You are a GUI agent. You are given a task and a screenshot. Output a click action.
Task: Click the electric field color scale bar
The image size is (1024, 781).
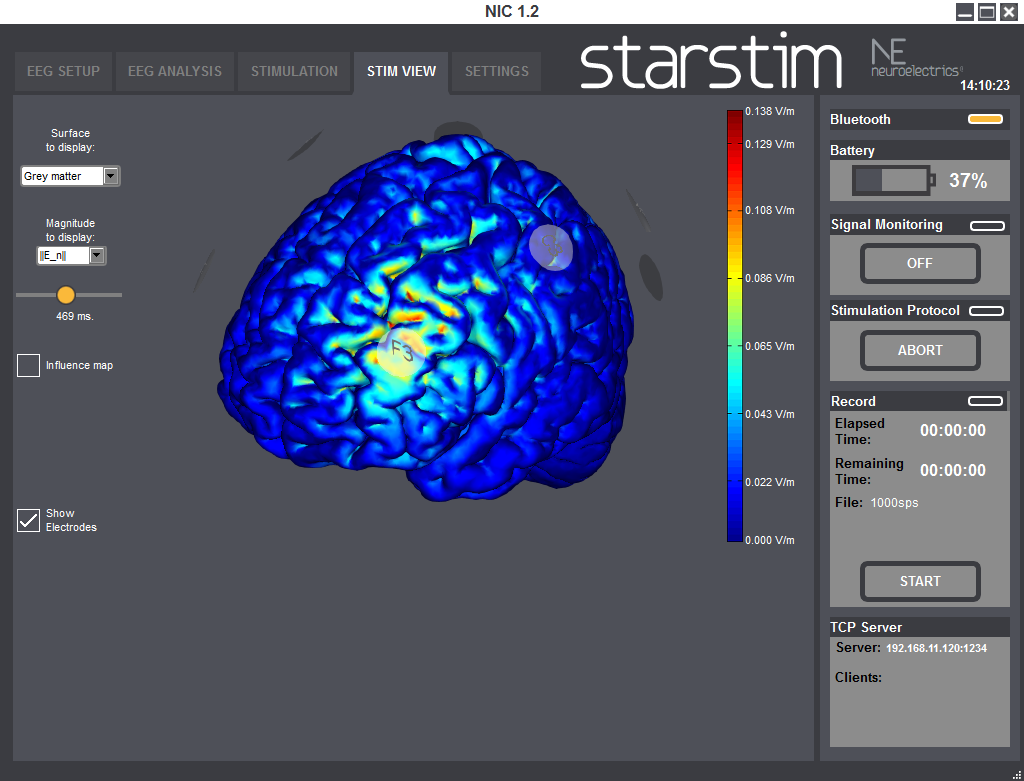point(735,326)
